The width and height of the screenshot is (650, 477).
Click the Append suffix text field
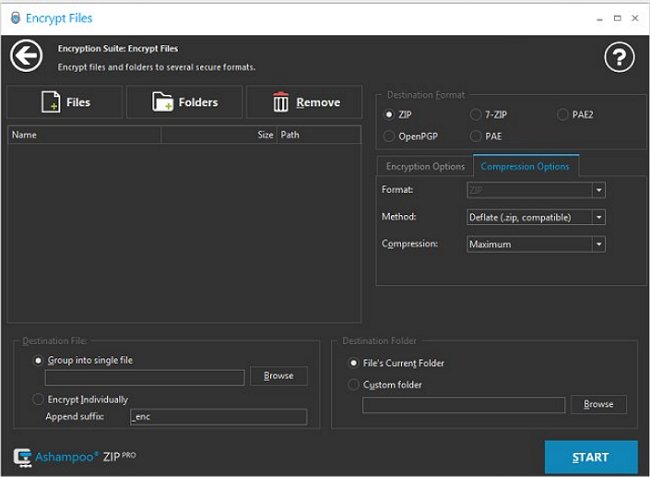coord(218,417)
